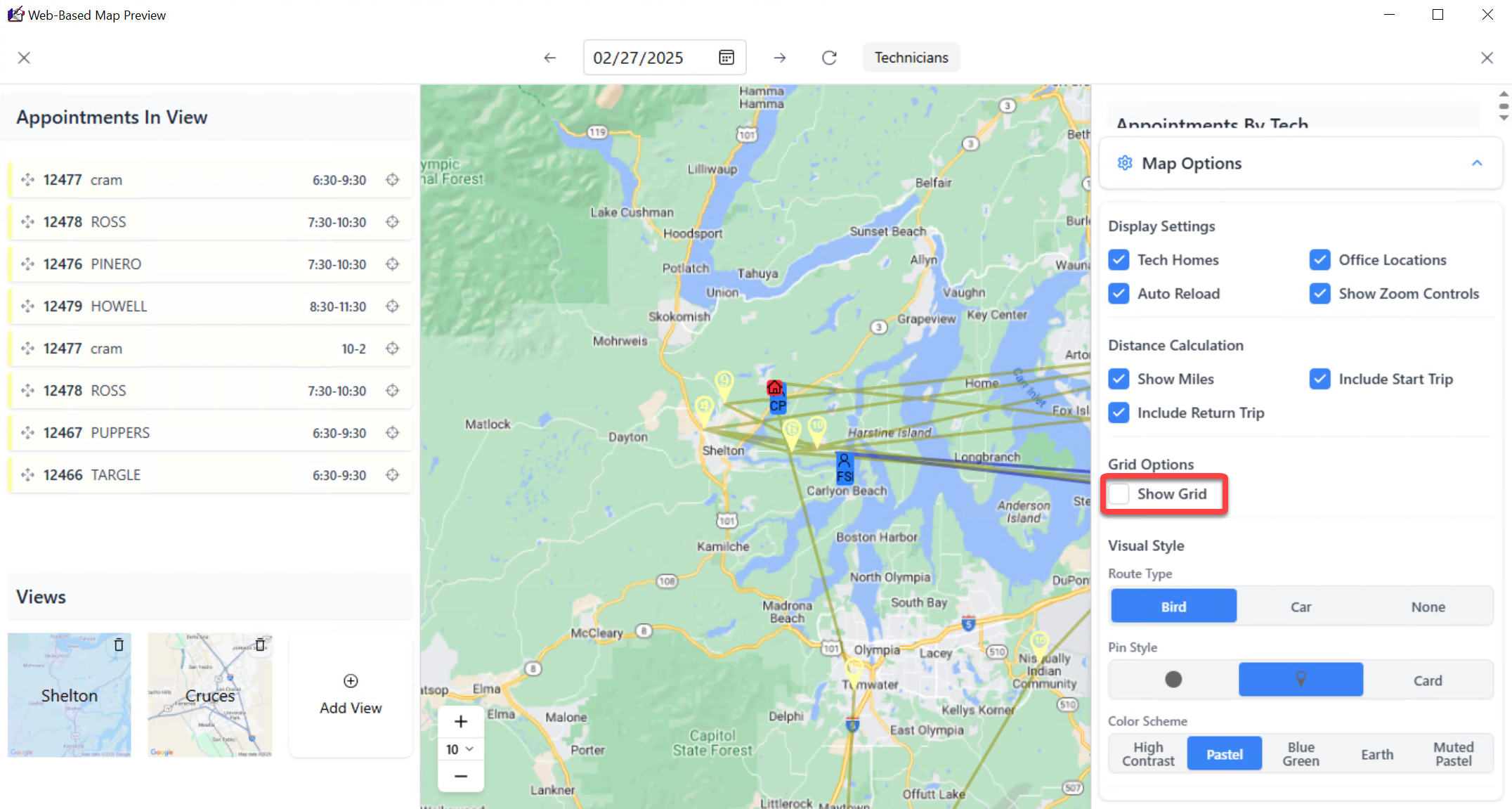The width and height of the screenshot is (1512, 809).
Task: Click Add View button
Action: [351, 694]
